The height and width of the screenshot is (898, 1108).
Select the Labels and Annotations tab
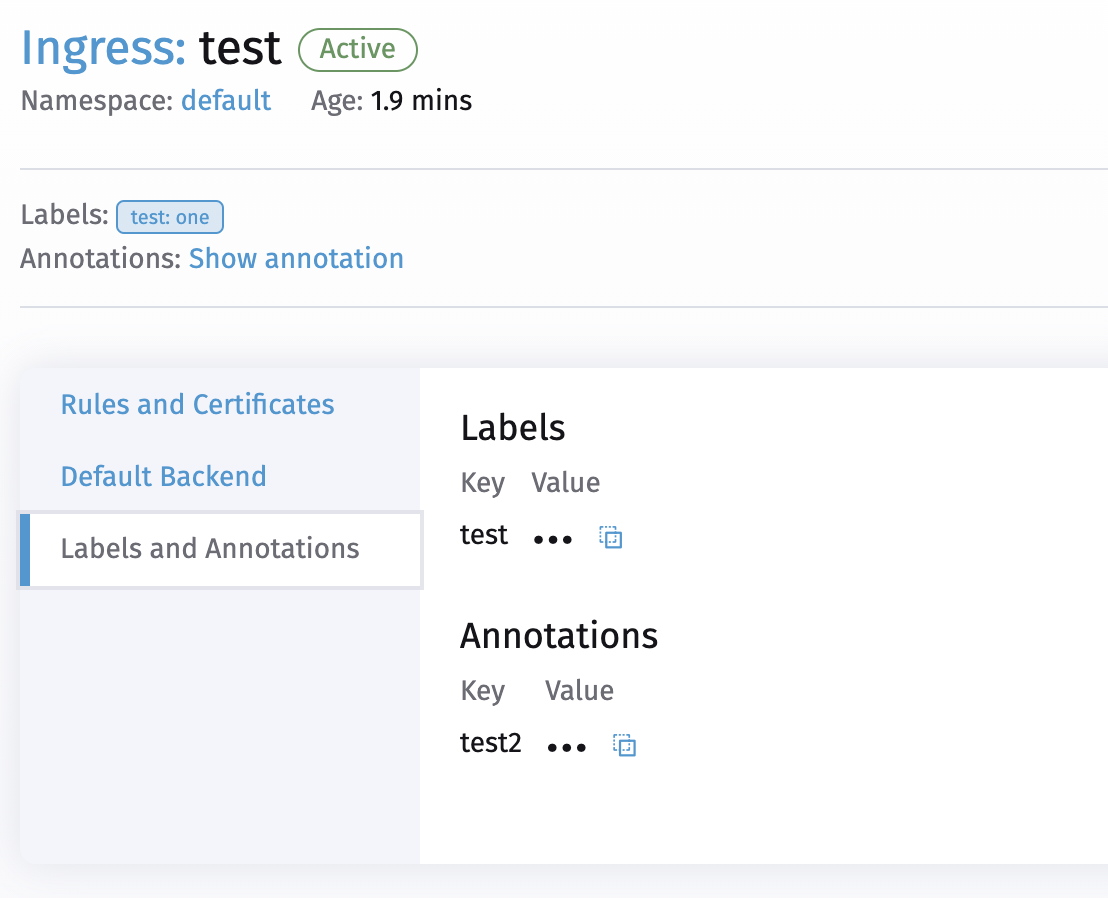[x=210, y=548]
